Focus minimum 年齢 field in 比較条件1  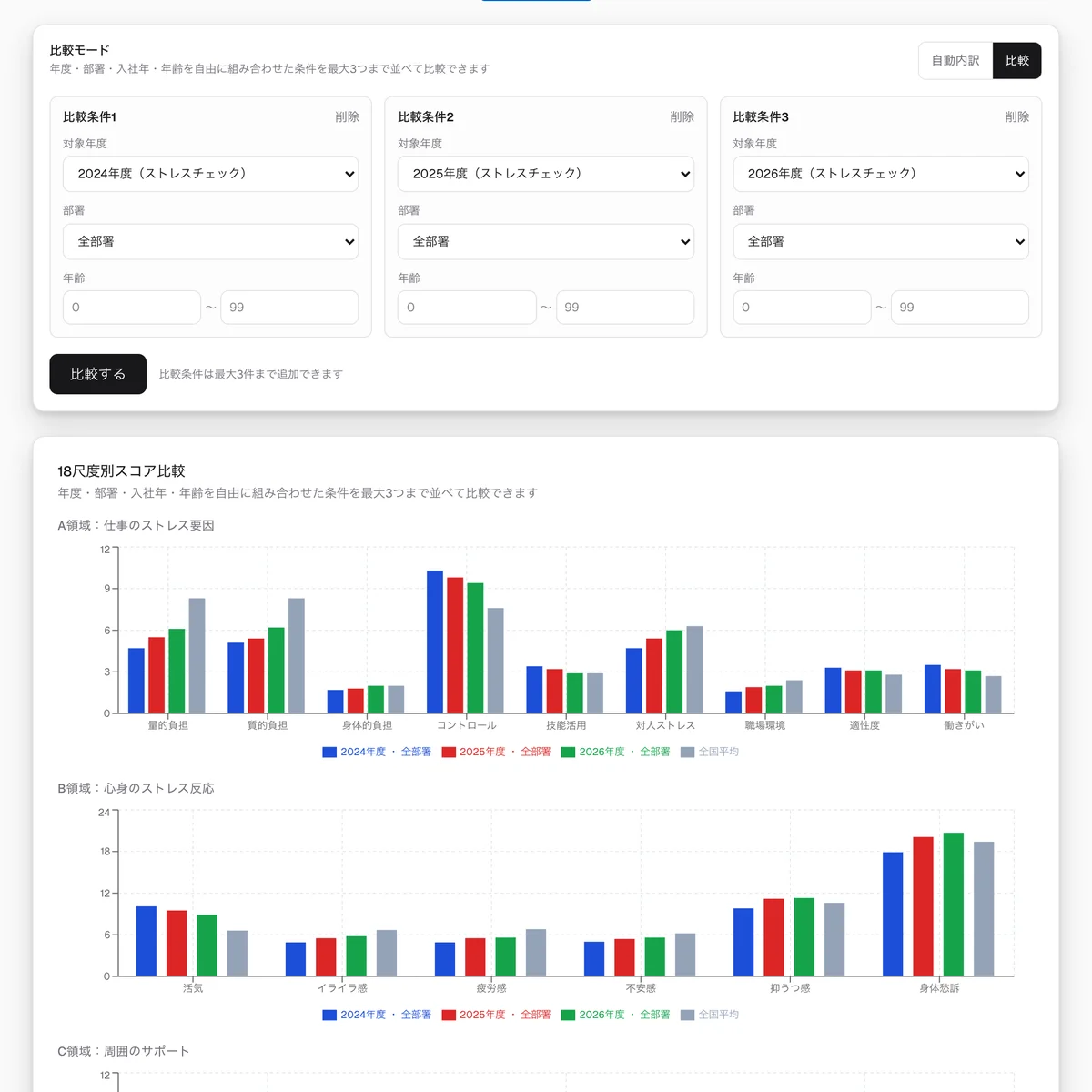coord(132,308)
